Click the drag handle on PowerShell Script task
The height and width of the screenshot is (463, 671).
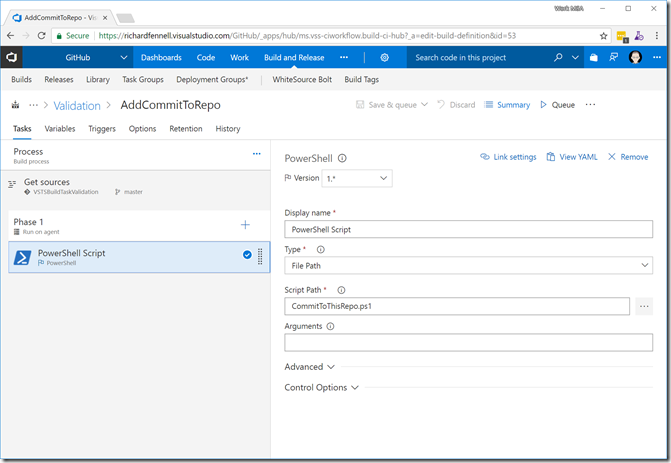(x=260, y=256)
